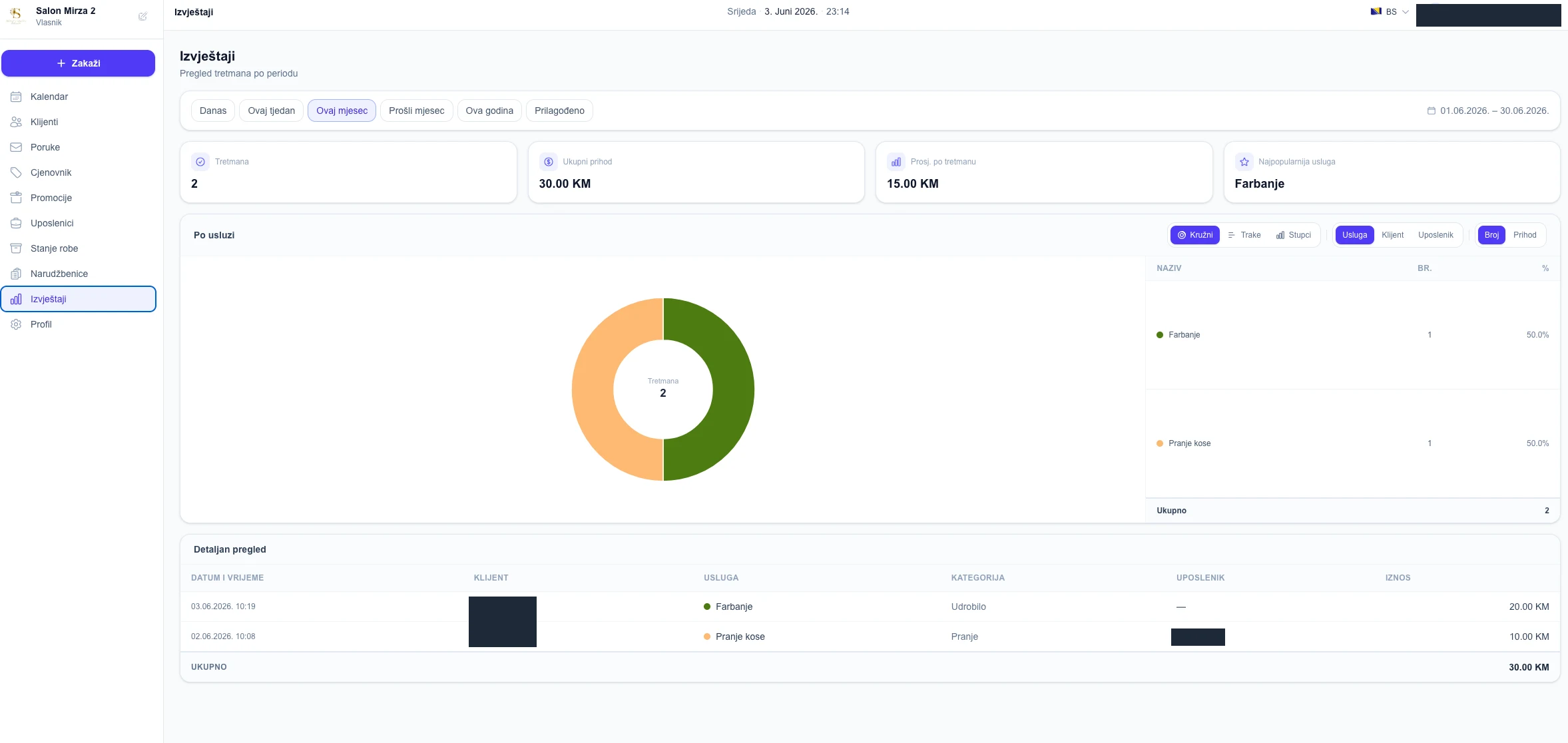This screenshot has height=743, width=1568.
Task: Click the orange Pranje kose donut segment
Action: point(593,389)
